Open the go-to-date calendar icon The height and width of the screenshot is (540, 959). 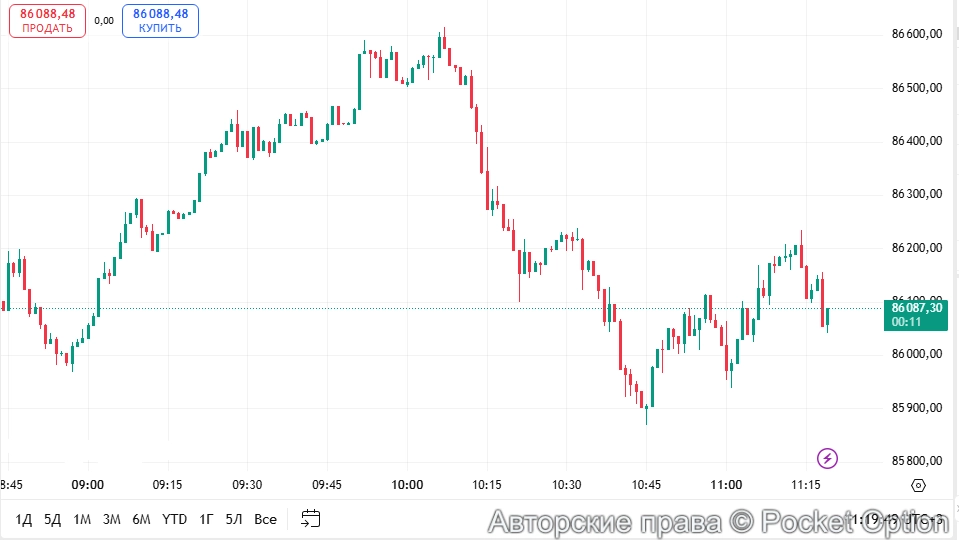(x=311, y=518)
